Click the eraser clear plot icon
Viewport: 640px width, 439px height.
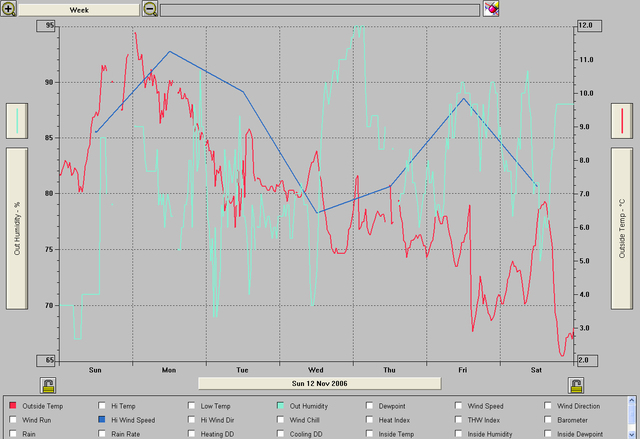pos(491,8)
